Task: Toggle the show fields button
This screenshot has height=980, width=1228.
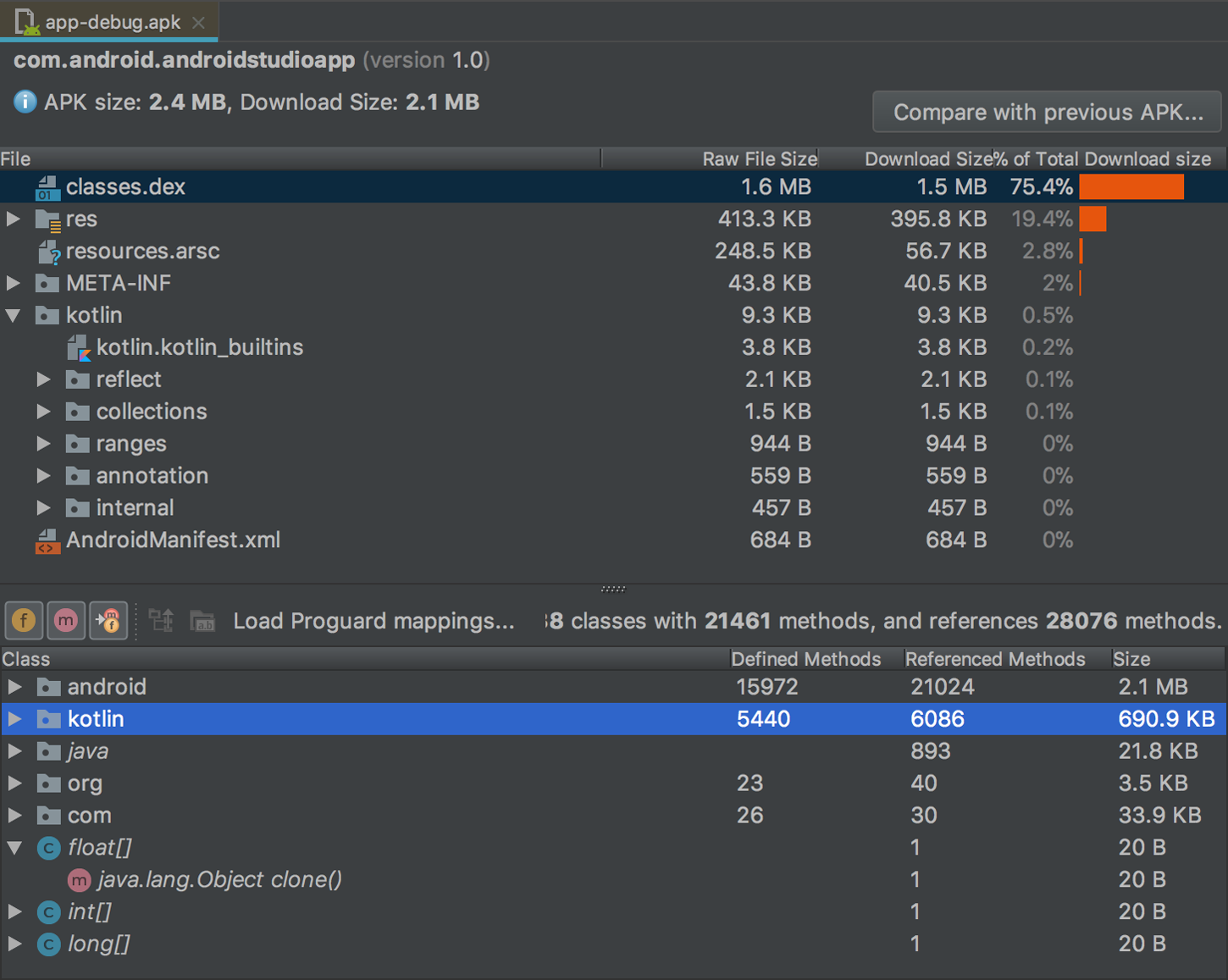Action: (24, 621)
